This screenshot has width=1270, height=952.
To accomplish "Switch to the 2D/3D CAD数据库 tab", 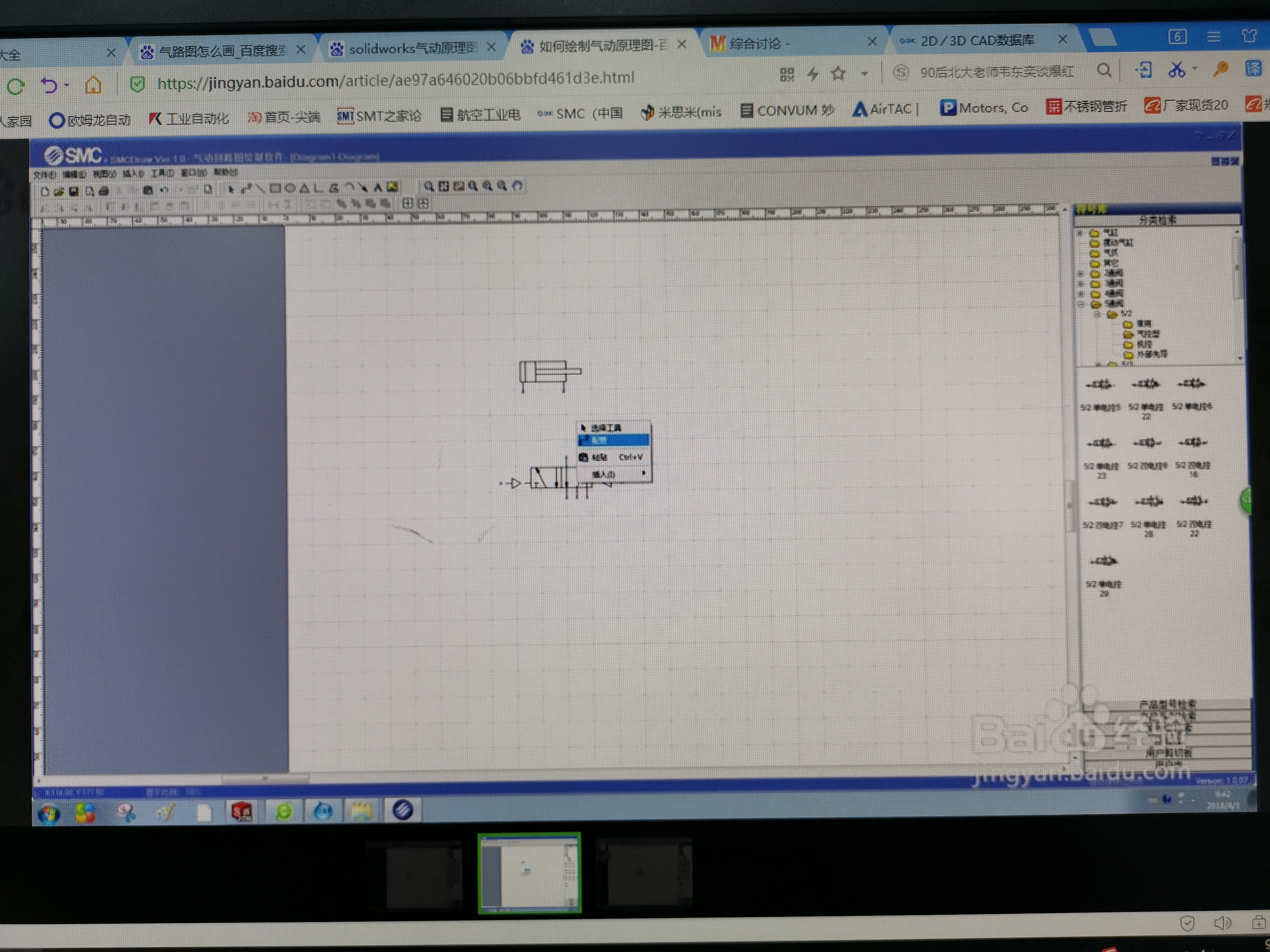I will [976, 40].
